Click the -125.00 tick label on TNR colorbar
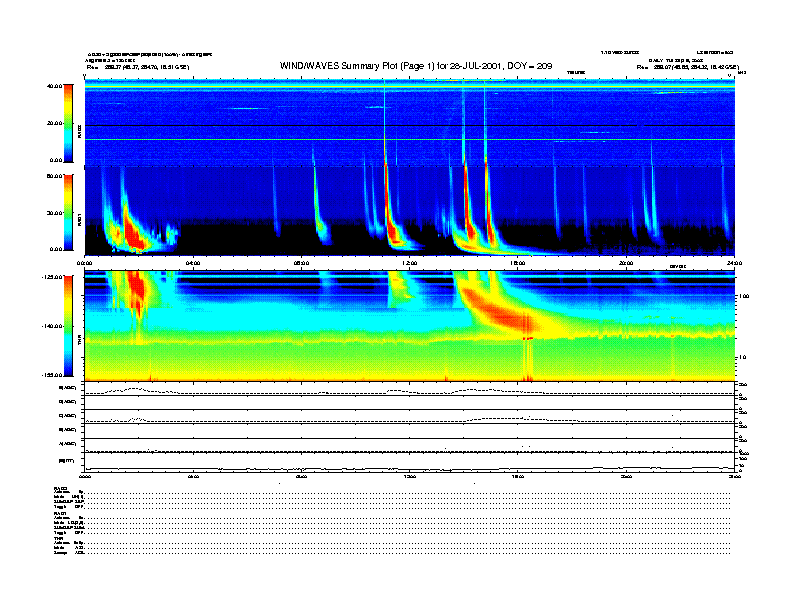This screenshot has width=792, height=612. click(x=52, y=277)
